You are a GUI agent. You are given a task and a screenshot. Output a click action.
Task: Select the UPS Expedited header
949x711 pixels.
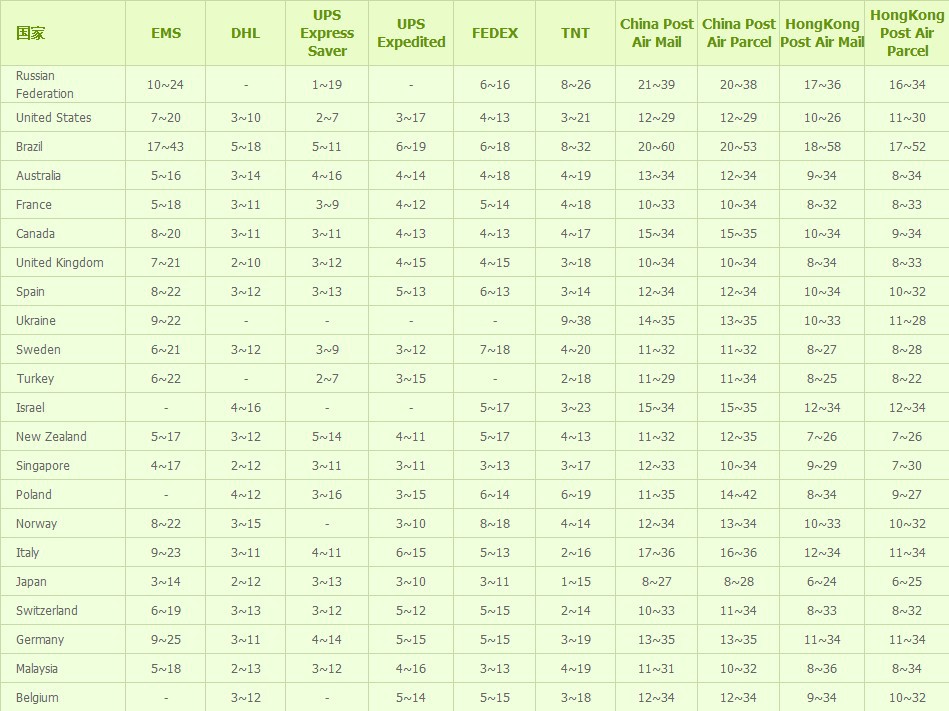coord(411,33)
